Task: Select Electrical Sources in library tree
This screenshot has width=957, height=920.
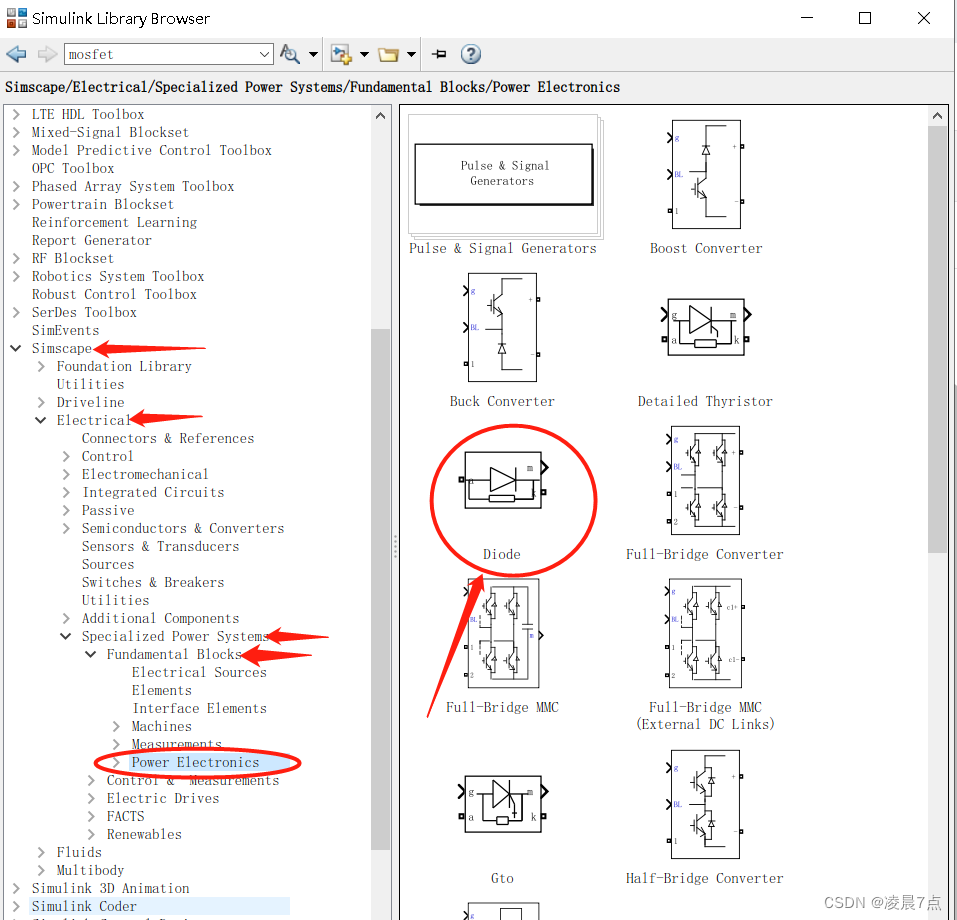Action: [x=199, y=672]
